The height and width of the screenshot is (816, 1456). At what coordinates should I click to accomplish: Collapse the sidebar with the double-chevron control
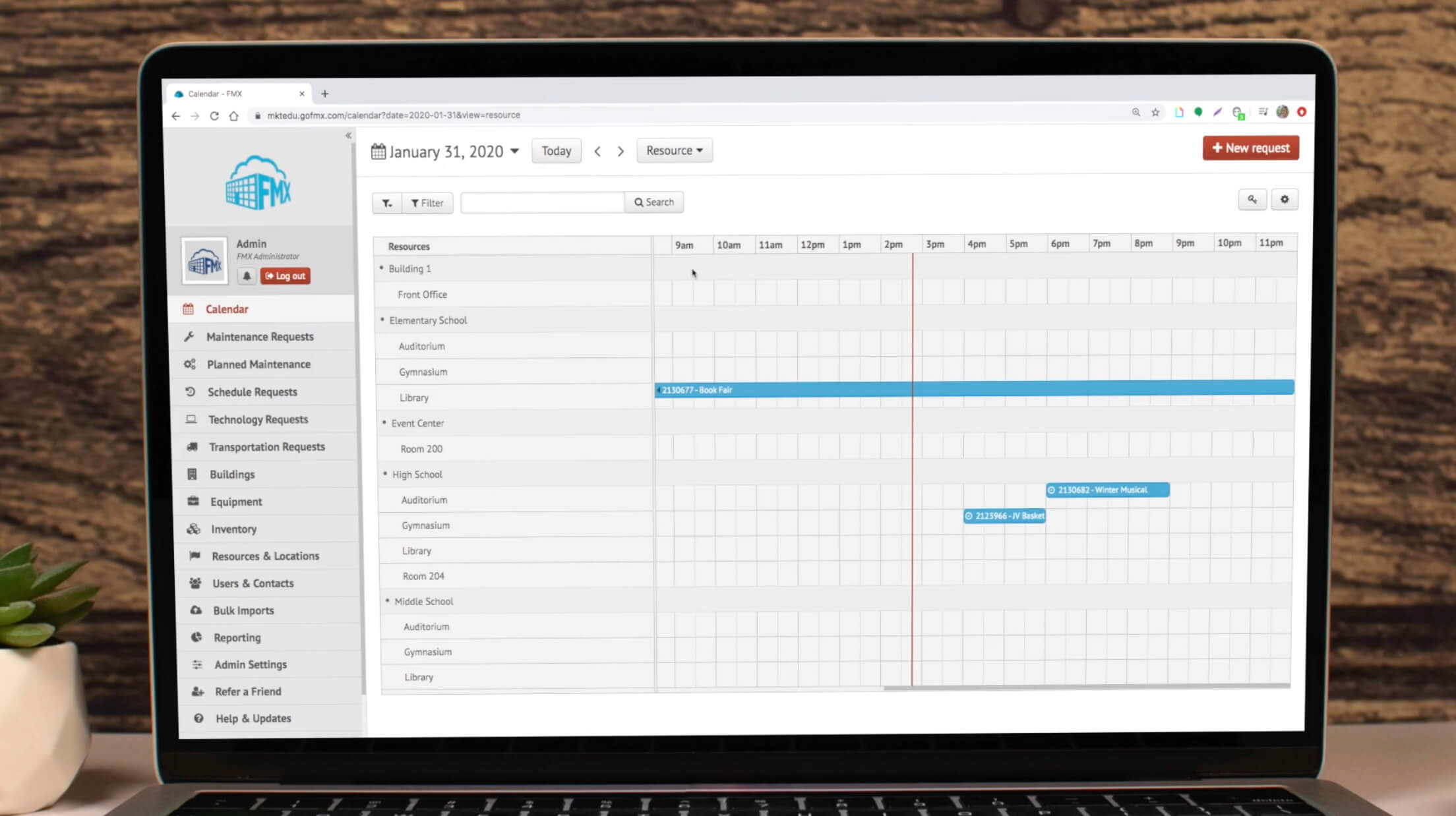[x=349, y=134]
